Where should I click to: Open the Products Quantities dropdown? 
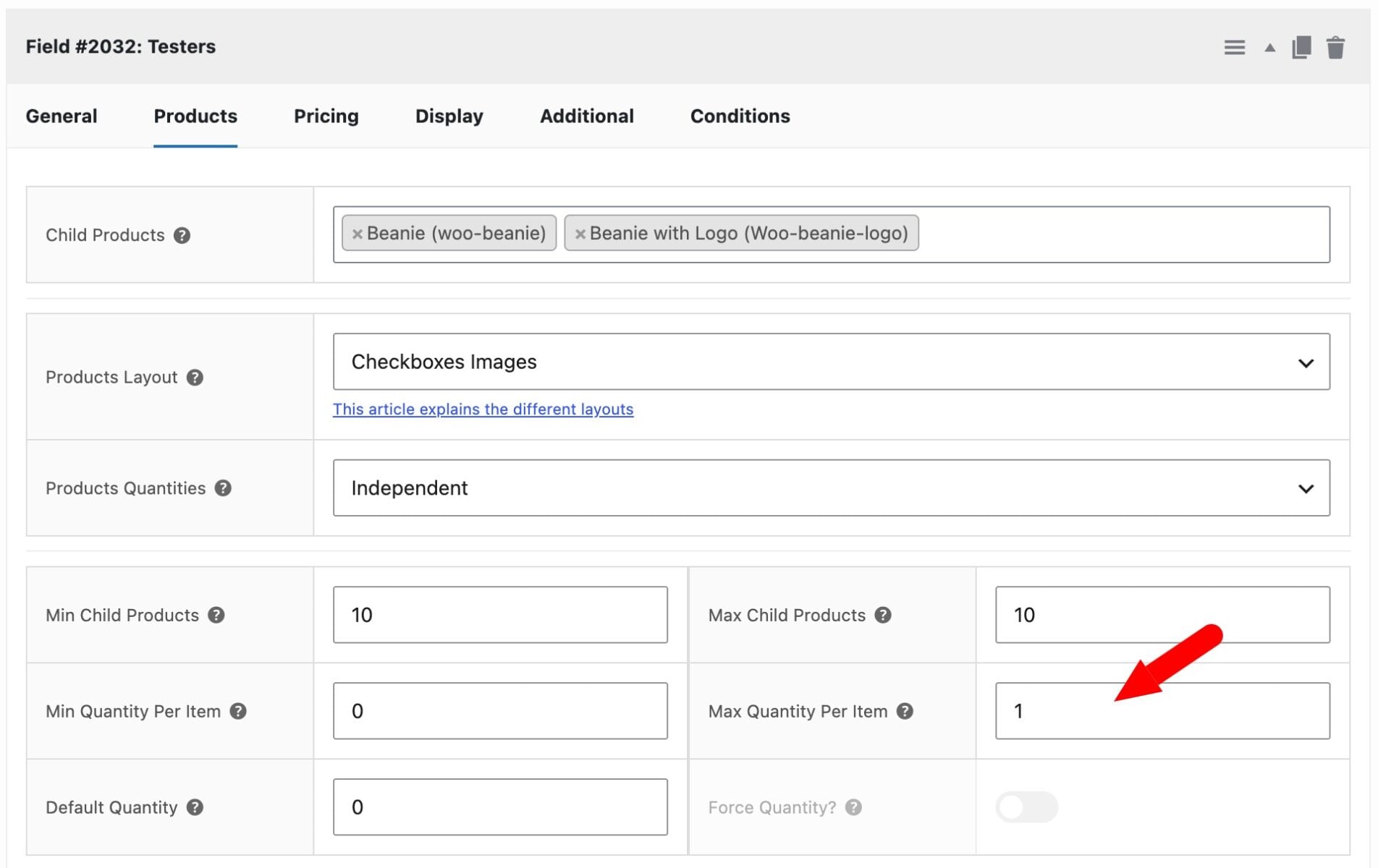tap(831, 488)
